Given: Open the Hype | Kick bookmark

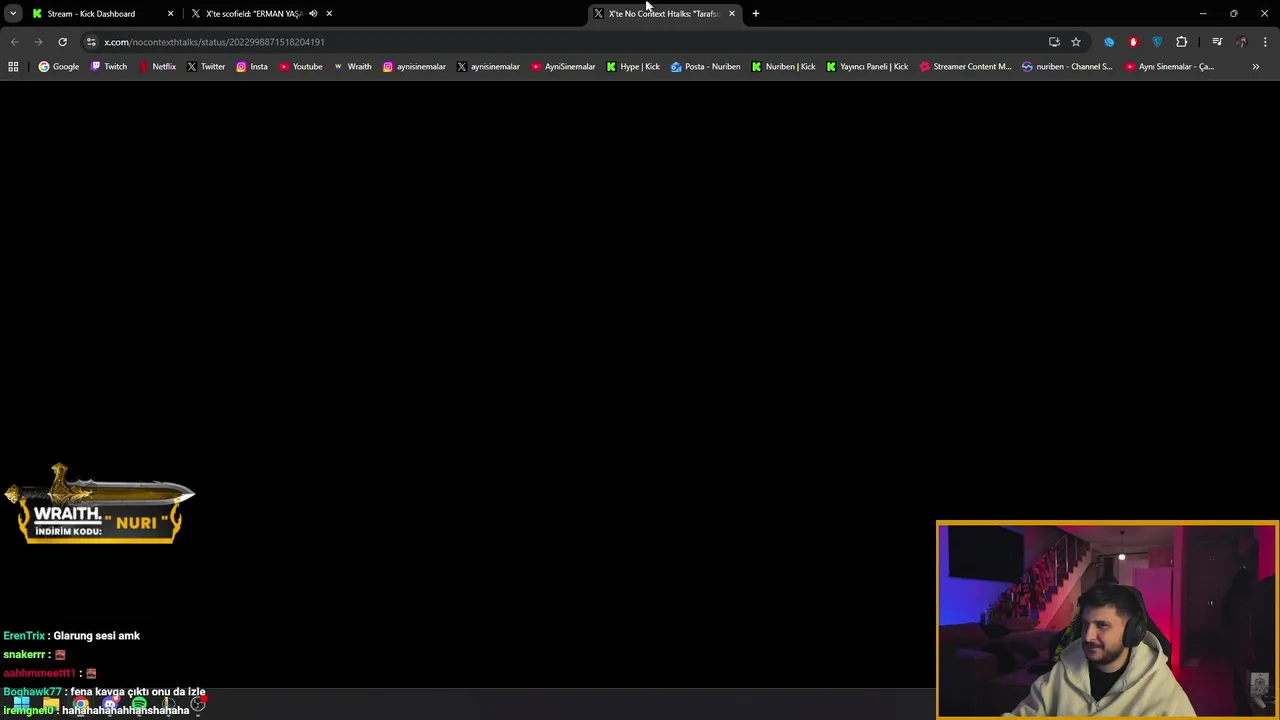Looking at the screenshot, I should 633,67.
